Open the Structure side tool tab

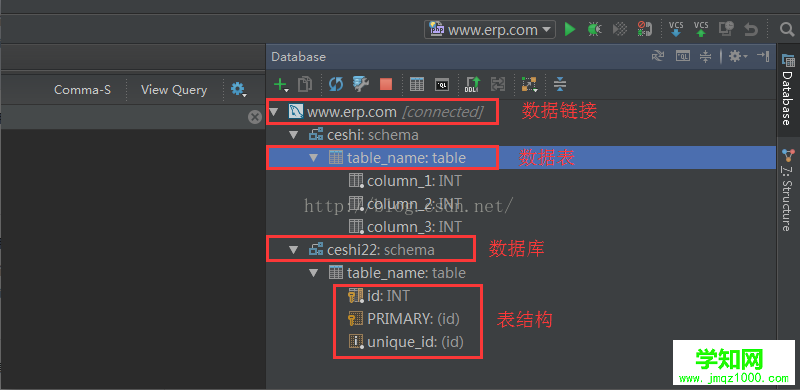(x=788, y=190)
